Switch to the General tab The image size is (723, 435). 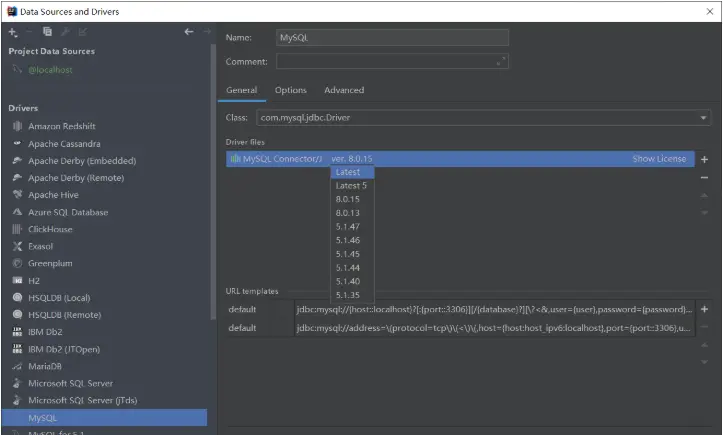click(242, 90)
